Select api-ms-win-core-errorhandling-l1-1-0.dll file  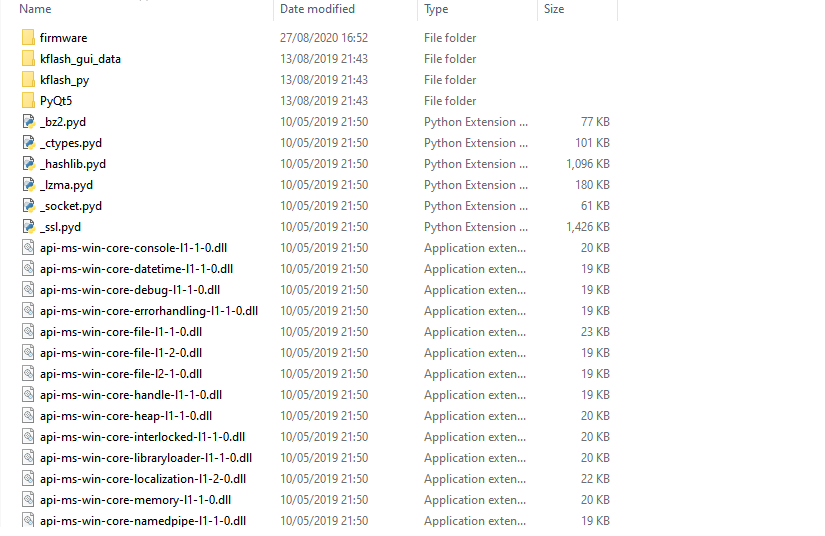(x=148, y=311)
